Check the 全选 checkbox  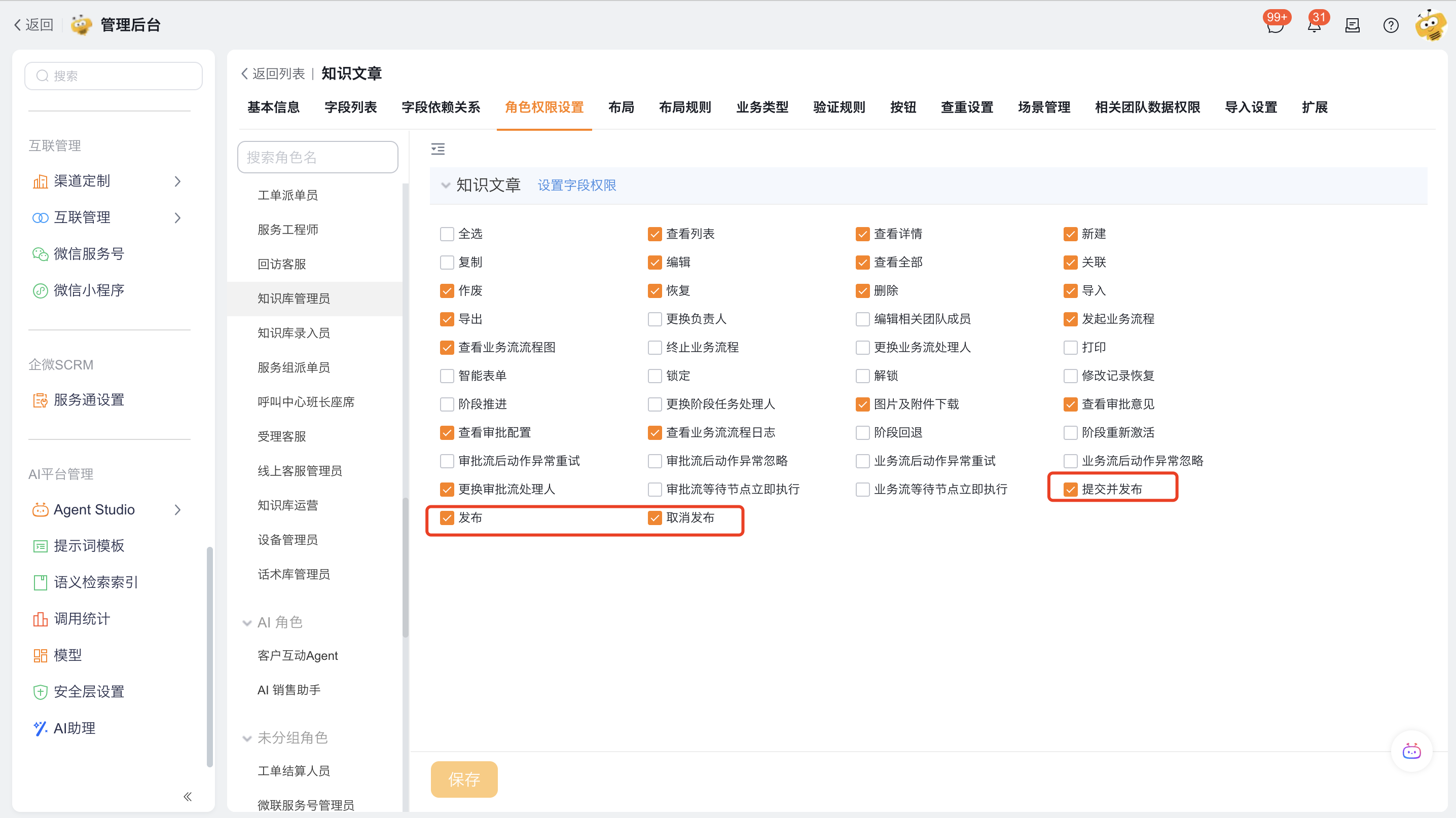[x=447, y=234]
